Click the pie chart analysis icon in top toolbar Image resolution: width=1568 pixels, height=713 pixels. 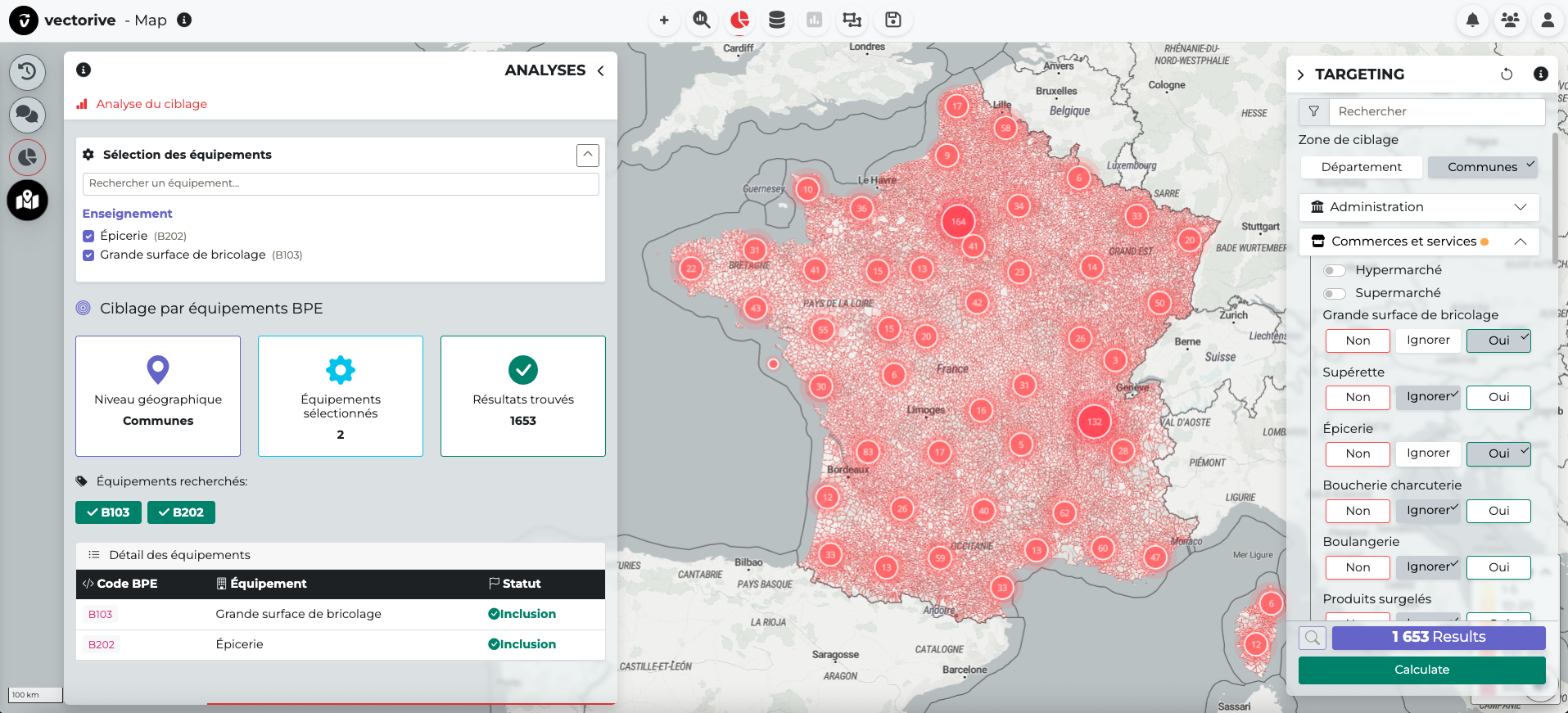739,20
